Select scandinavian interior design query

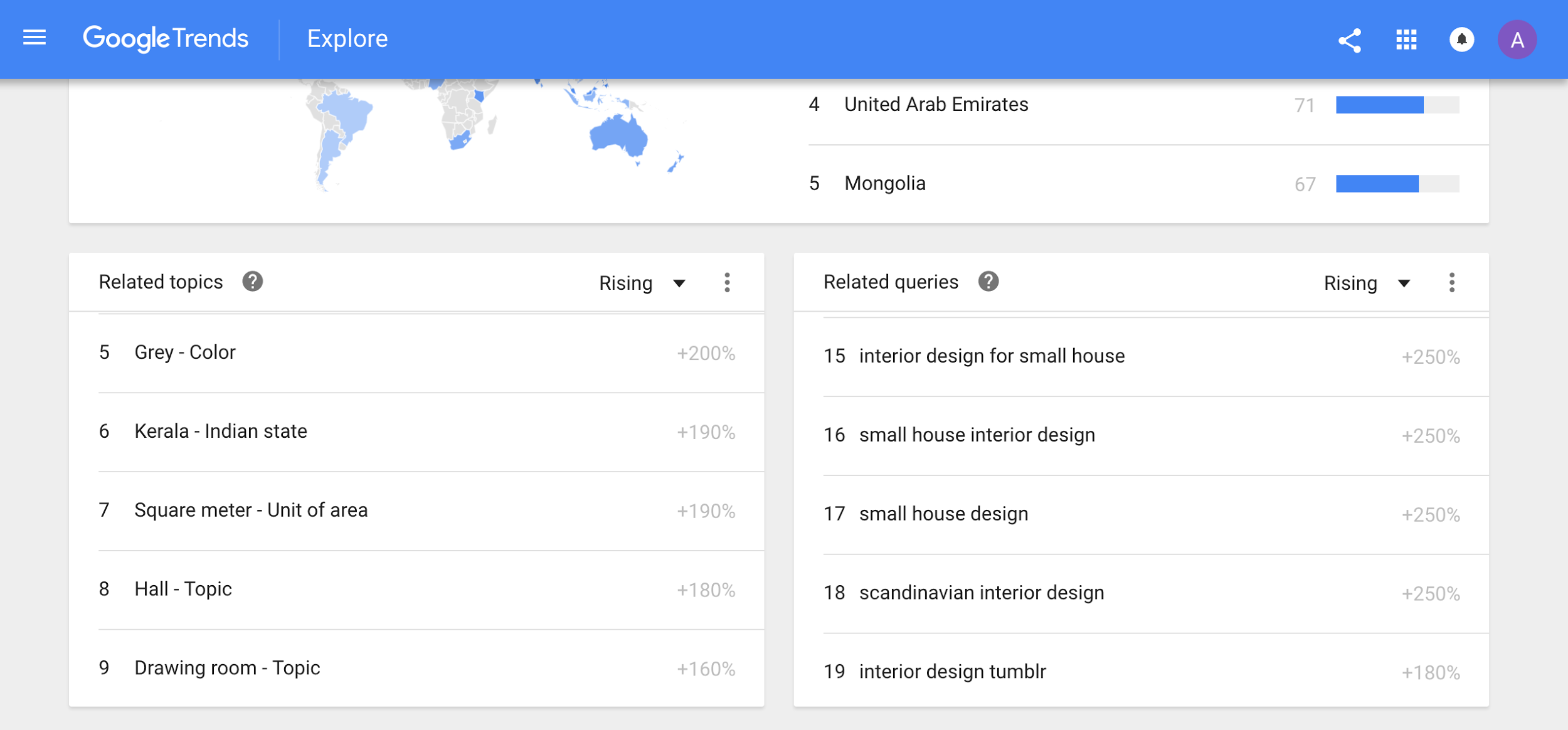[981, 593]
